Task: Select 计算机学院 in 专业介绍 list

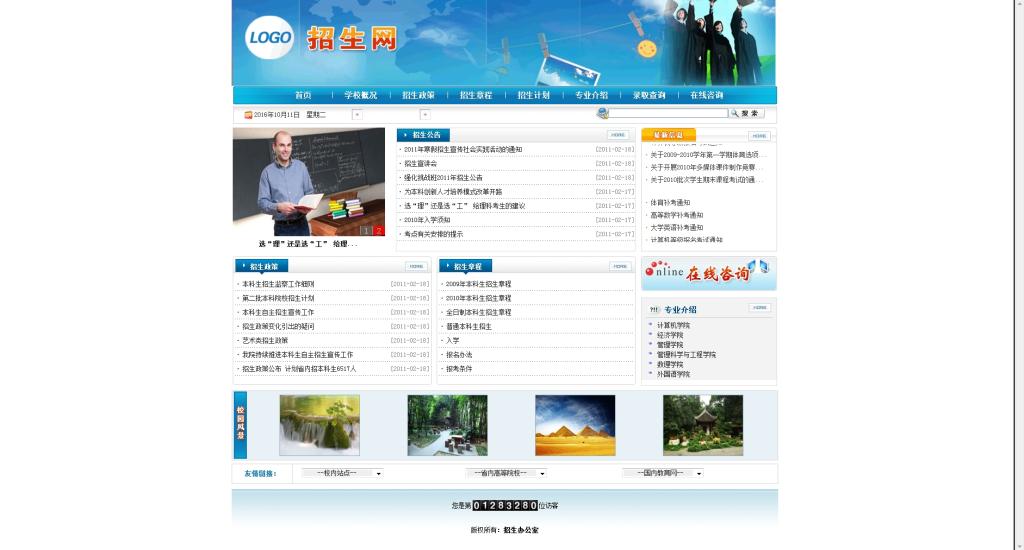Action: (673, 325)
